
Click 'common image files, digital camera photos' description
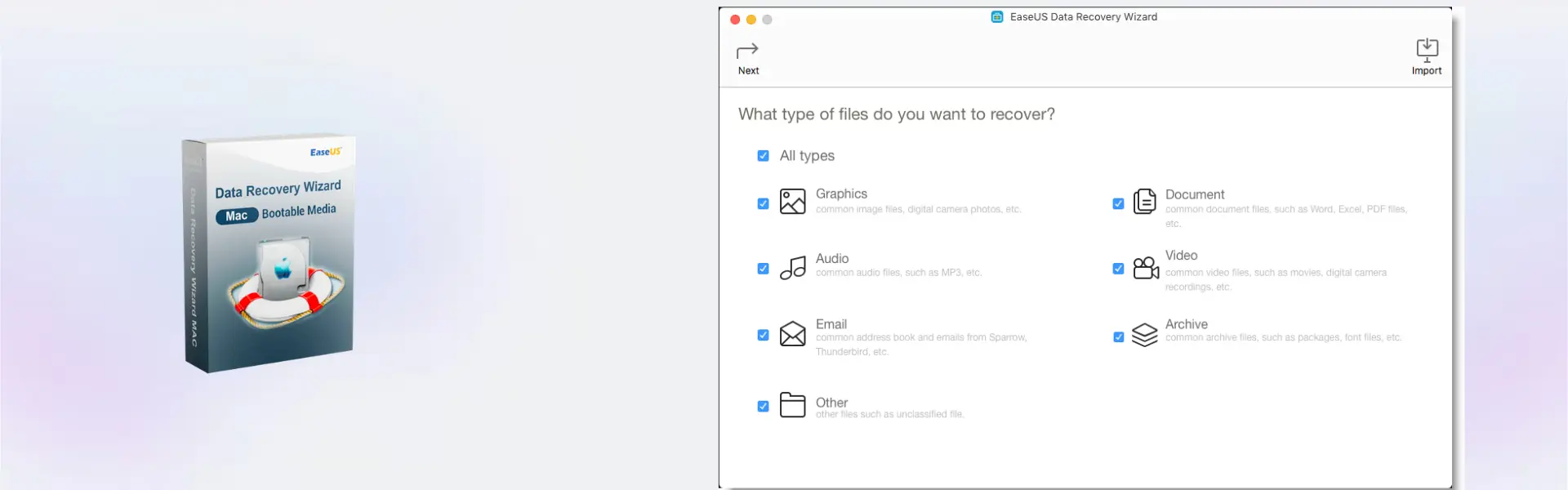pos(919,210)
